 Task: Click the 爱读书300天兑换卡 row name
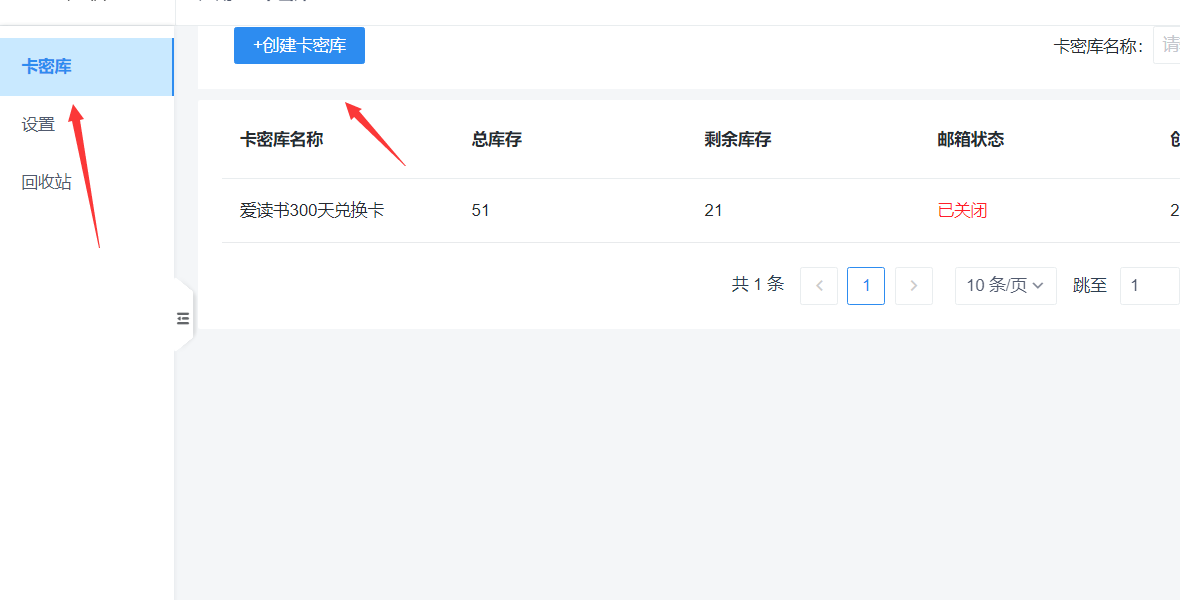[x=312, y=211]
